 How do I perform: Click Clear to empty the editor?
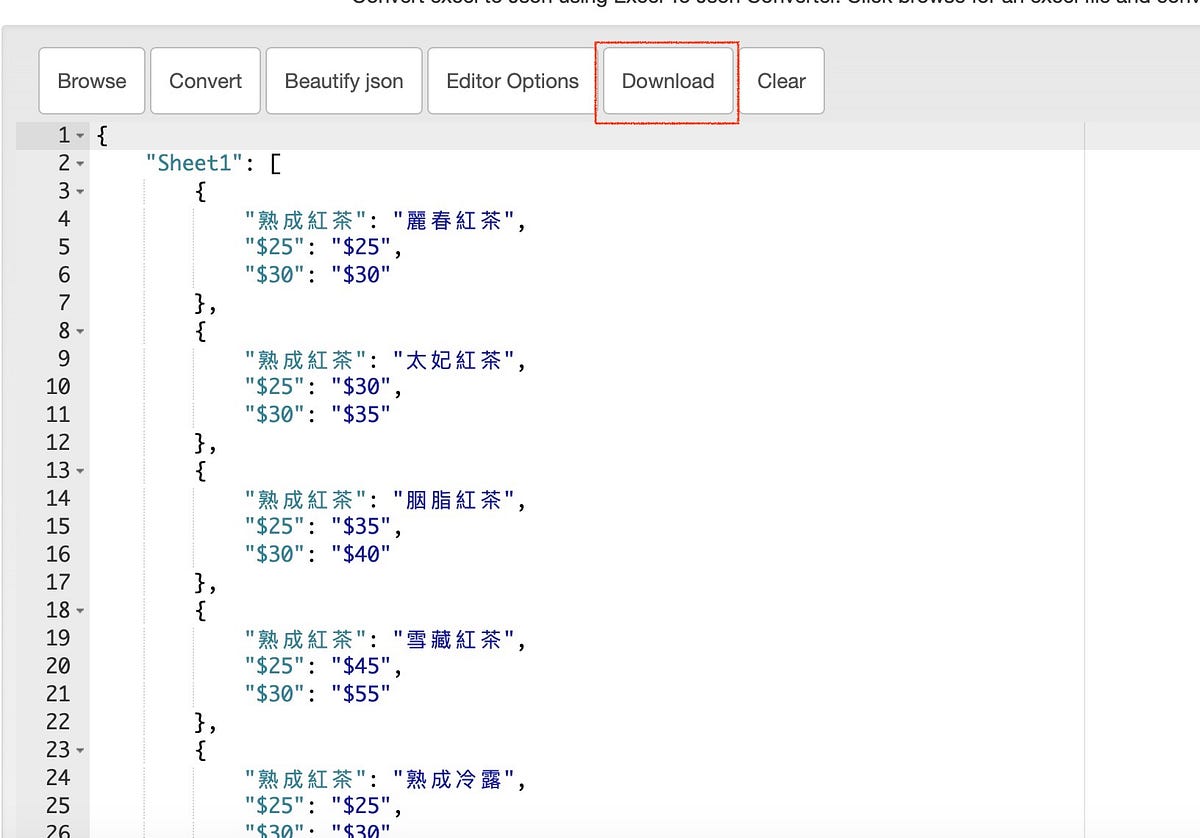783,81
